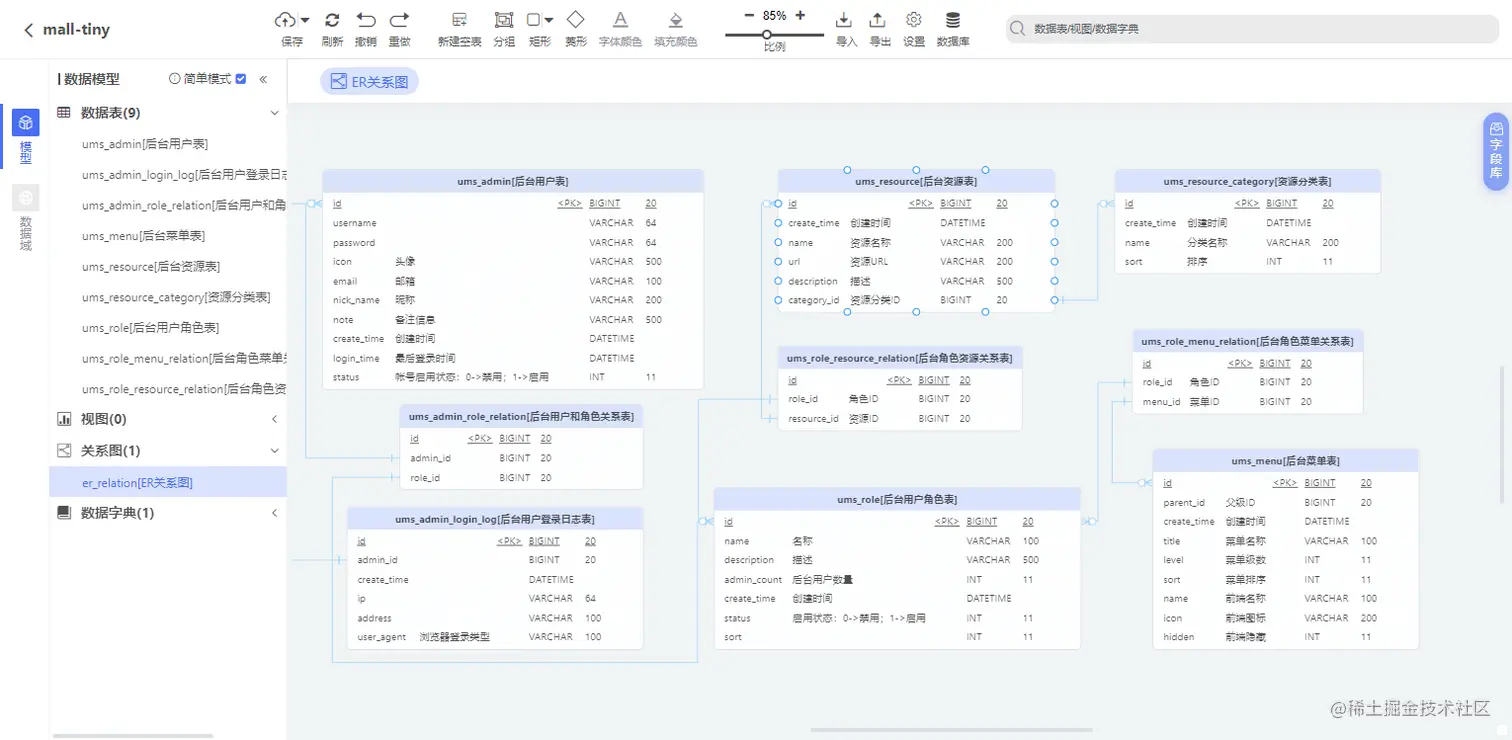Screen dimensions: 1512x740
Task: Select the ums_admin_role_relation diagram table header
Action: click(x=521, y=416)
